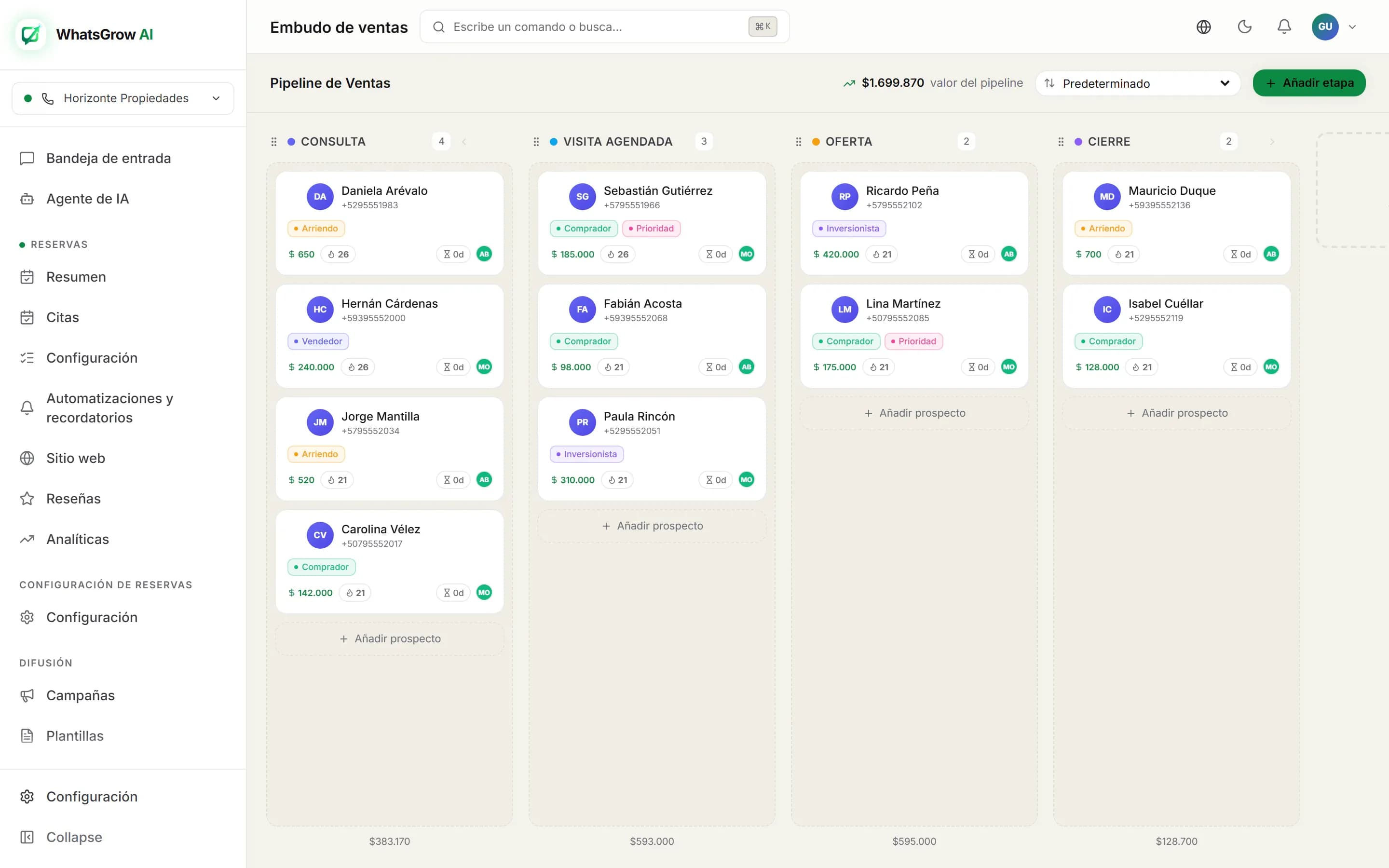The height and width of the screenshot is (868, 1389).
Task: Click score 26 chip on Daniela Arévalo
Action: 338,254
